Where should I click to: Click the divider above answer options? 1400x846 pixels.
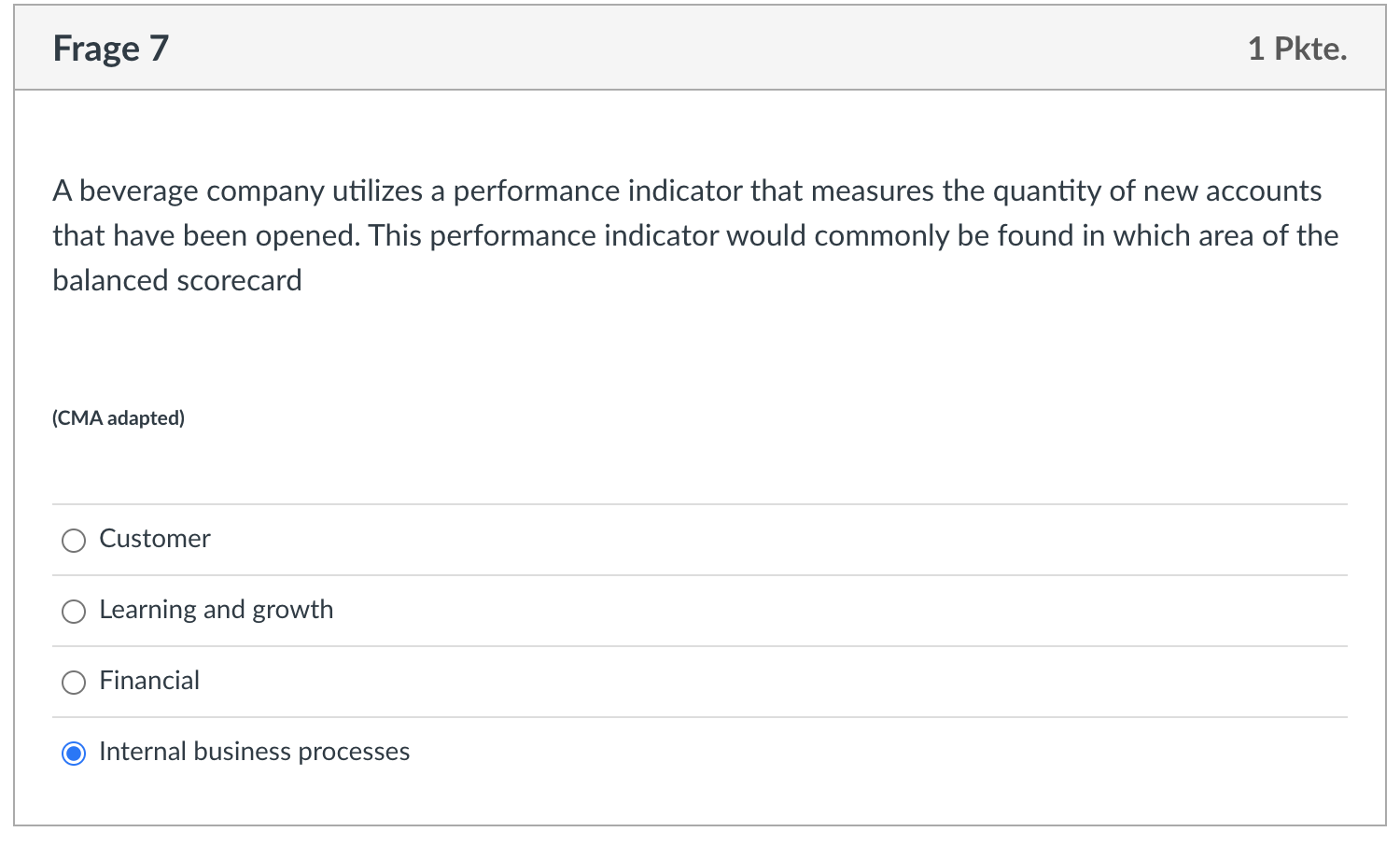pyautogui.click(x=700, y=504)
